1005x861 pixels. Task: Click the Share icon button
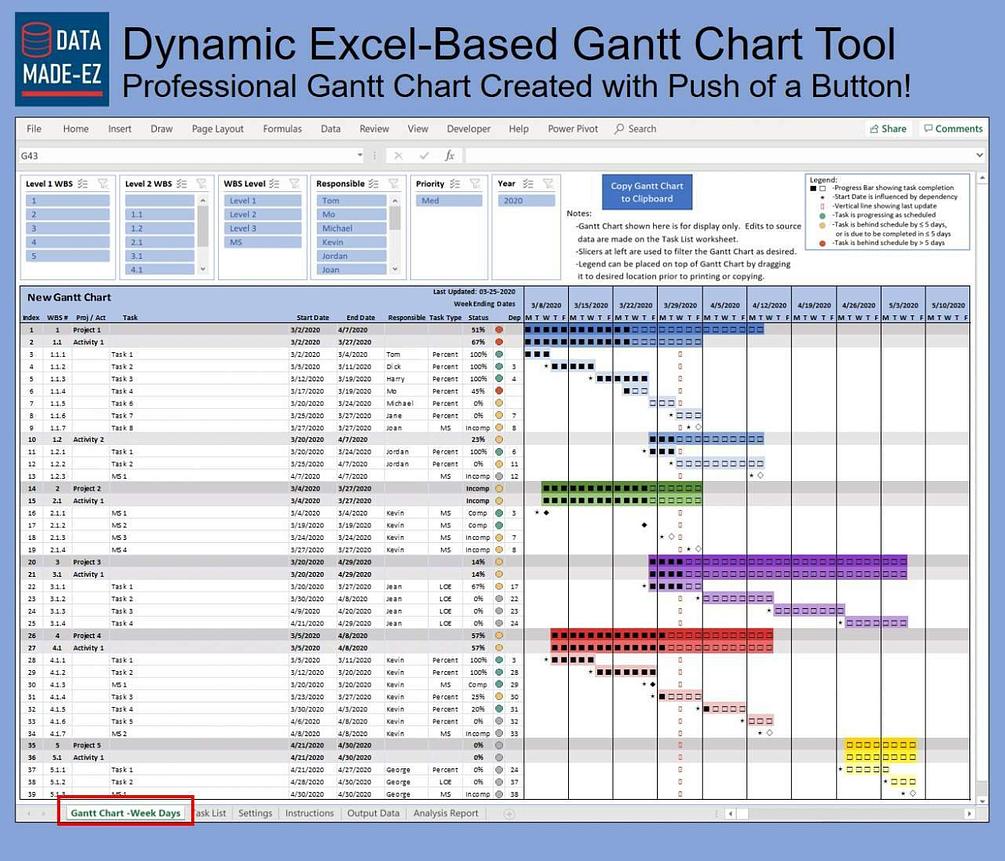[888, 129]
